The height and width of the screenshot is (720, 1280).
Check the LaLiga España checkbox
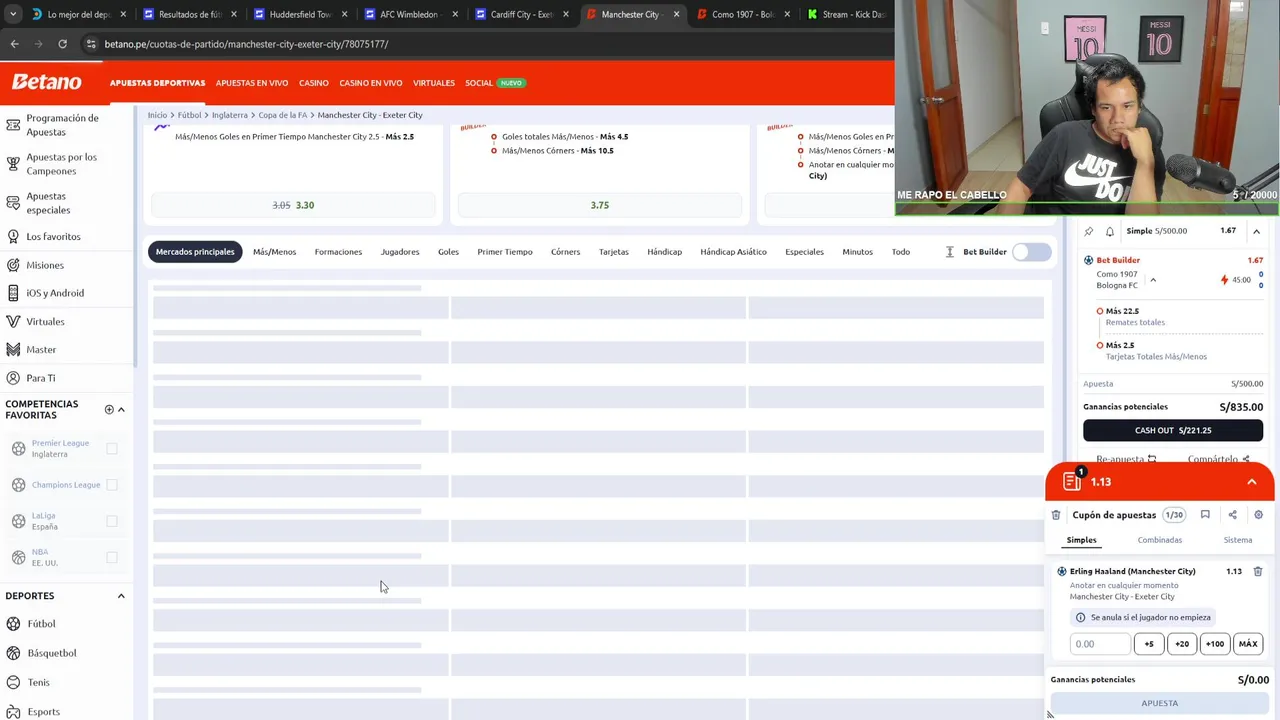pyautogui.click(x=112, y=521)
